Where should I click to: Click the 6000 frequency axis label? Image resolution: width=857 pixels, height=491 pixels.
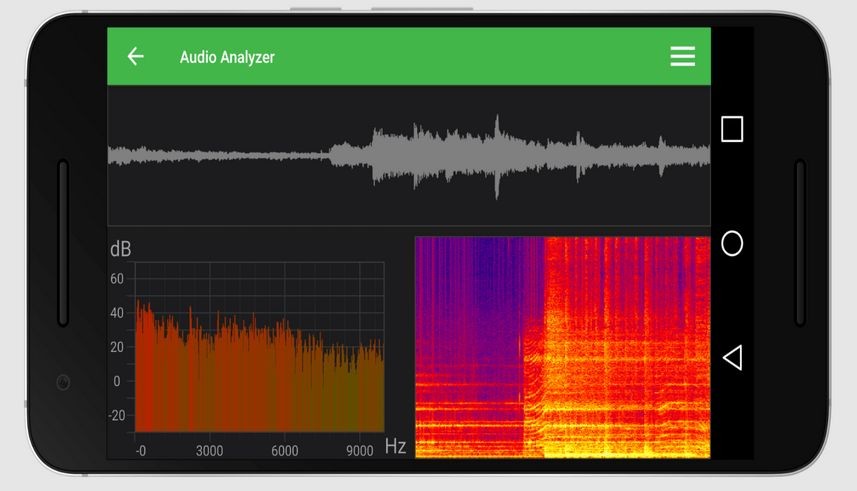click(x=285, y=451)
